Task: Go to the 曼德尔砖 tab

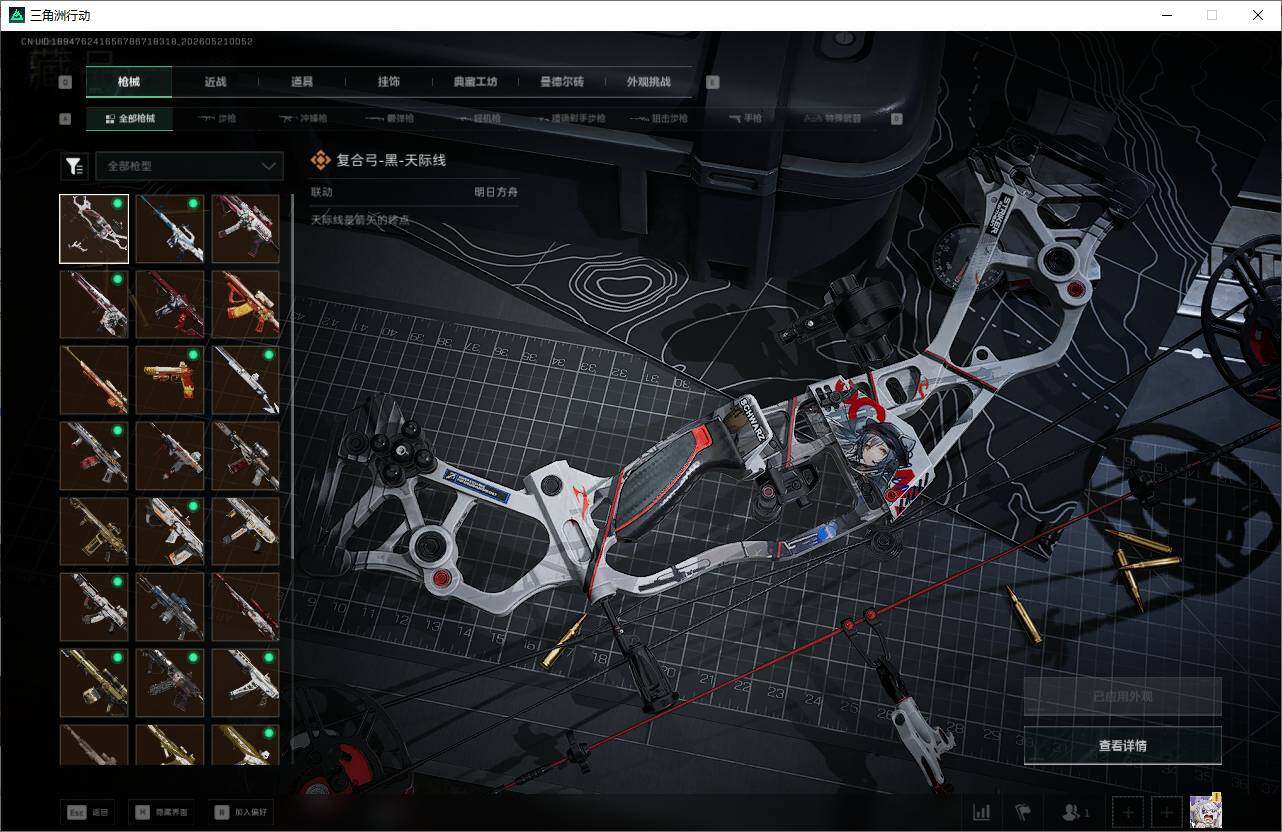Action: (x=562, y=82)
